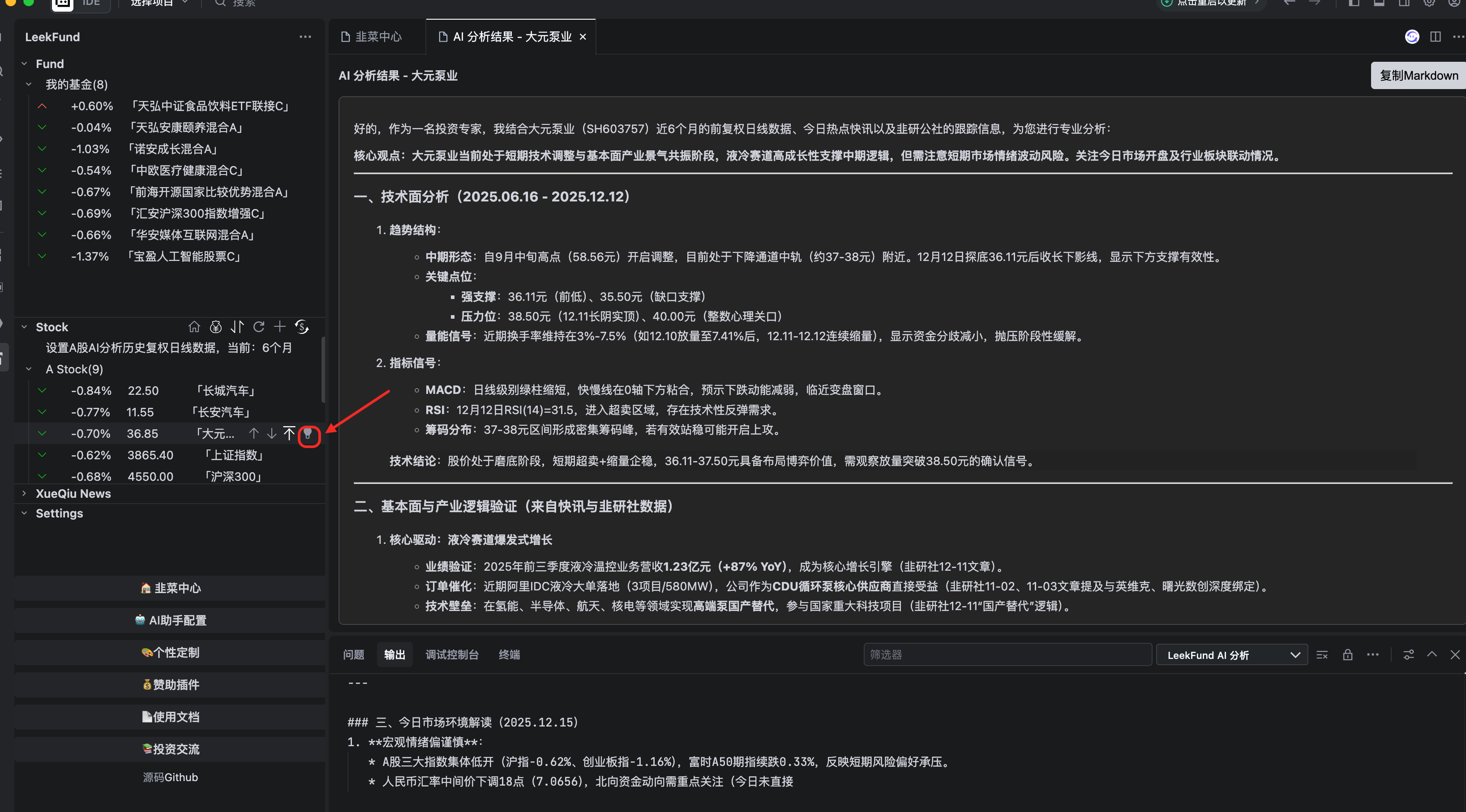Pin 大元 stock row to top
Viewport: 1466px width, 812px height.
[289, 434]
